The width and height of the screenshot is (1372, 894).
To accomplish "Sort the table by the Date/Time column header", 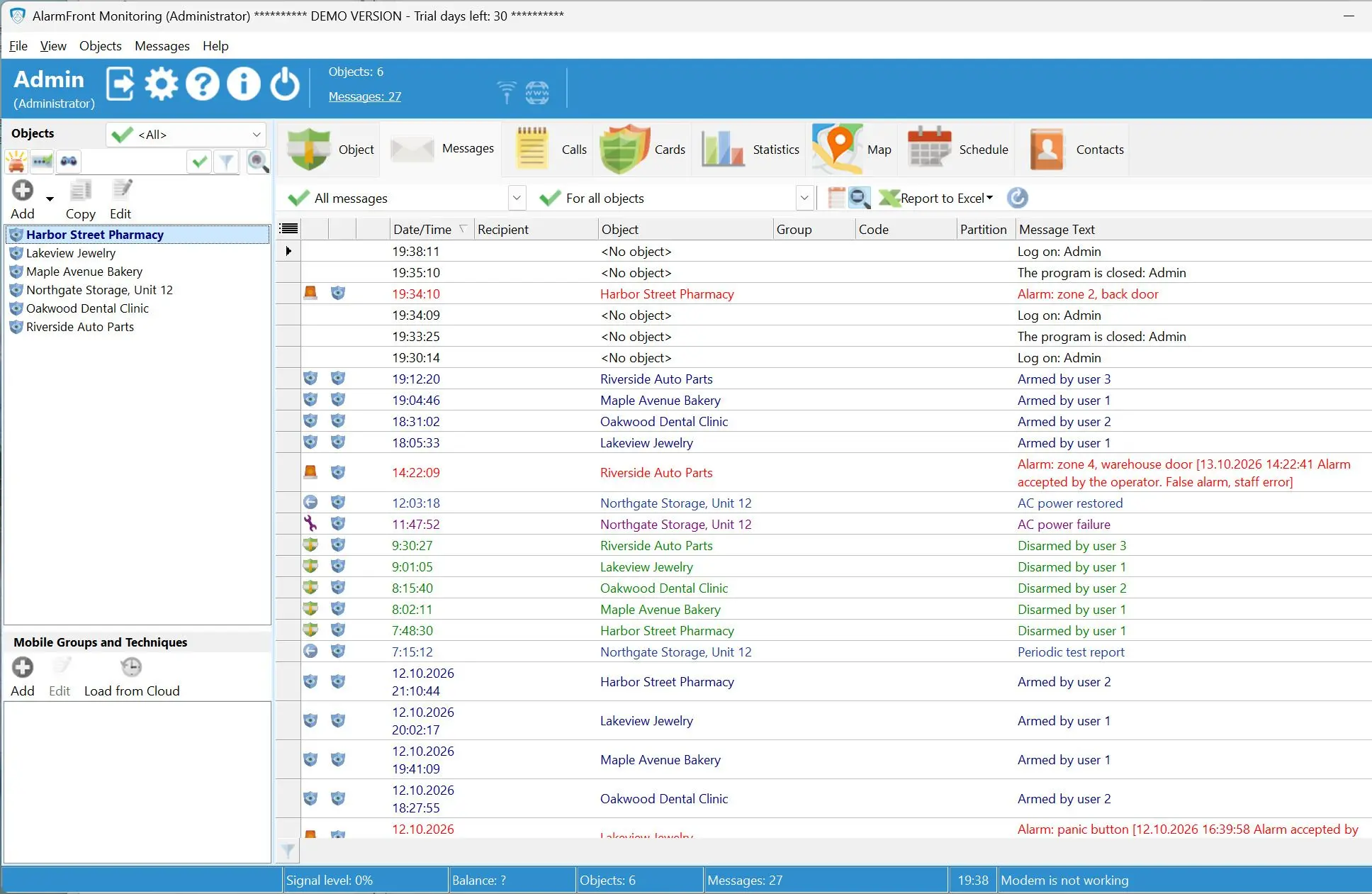I will (431, 229).
